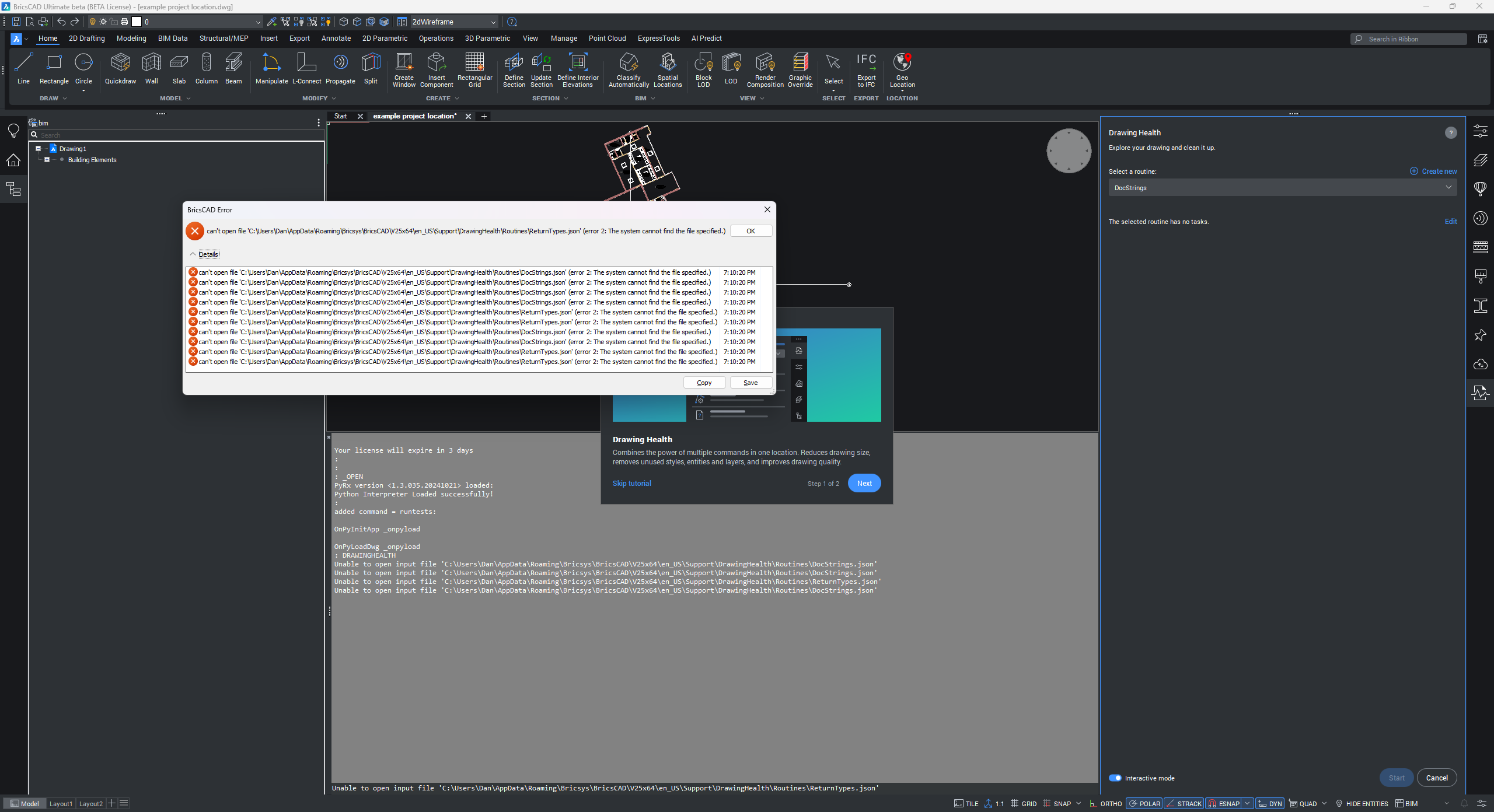The width and height of the screenshot is (1494, 812).
Task: Click OK to dismiss BricsCAD Error
Action: point(750,230)
